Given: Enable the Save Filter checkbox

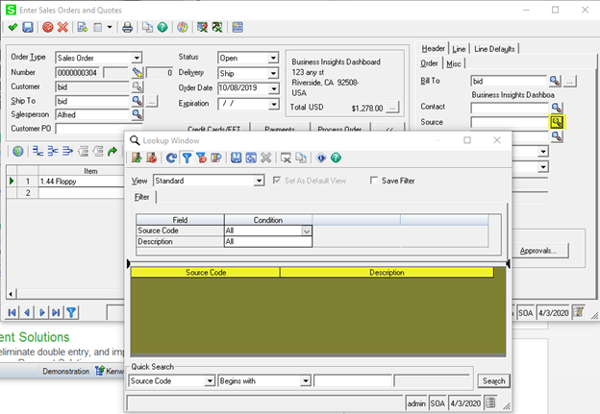Looking at the screenshot, I should 374,181.
